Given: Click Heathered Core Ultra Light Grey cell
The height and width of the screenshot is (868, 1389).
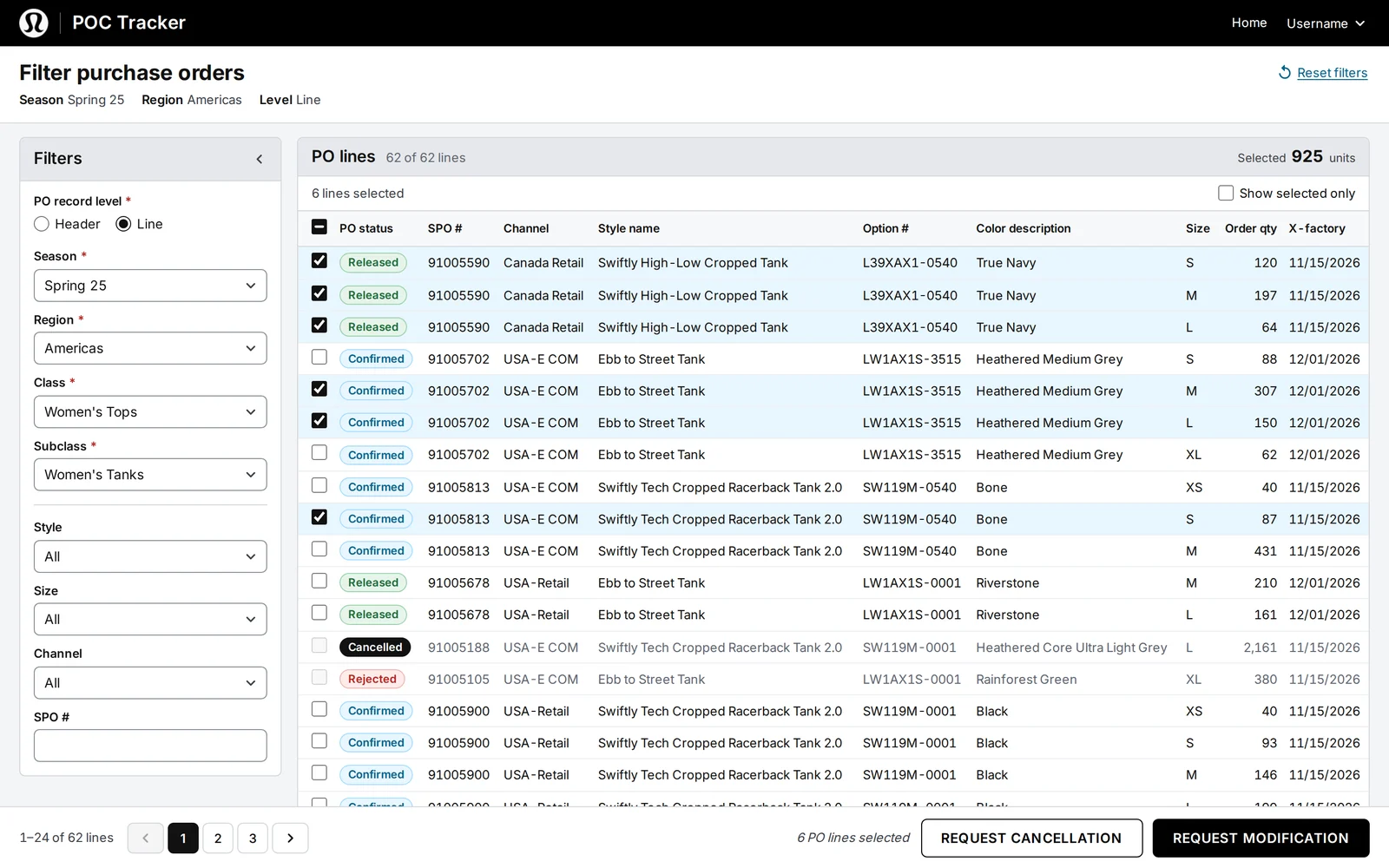Looking at the screenshot, I should coord(1071,648).
